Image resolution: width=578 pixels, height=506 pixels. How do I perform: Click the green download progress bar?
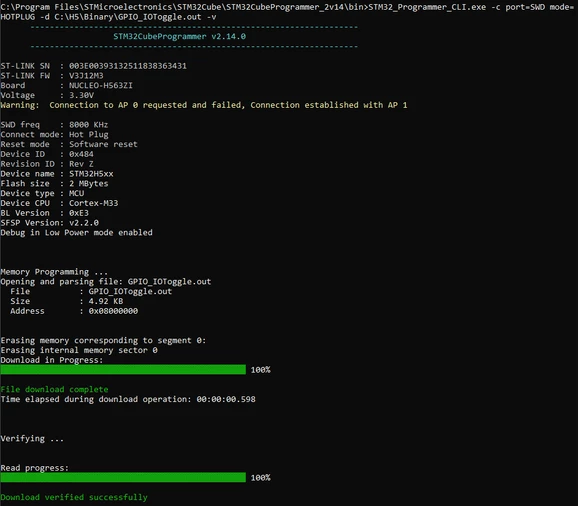[x=123, y=370]
